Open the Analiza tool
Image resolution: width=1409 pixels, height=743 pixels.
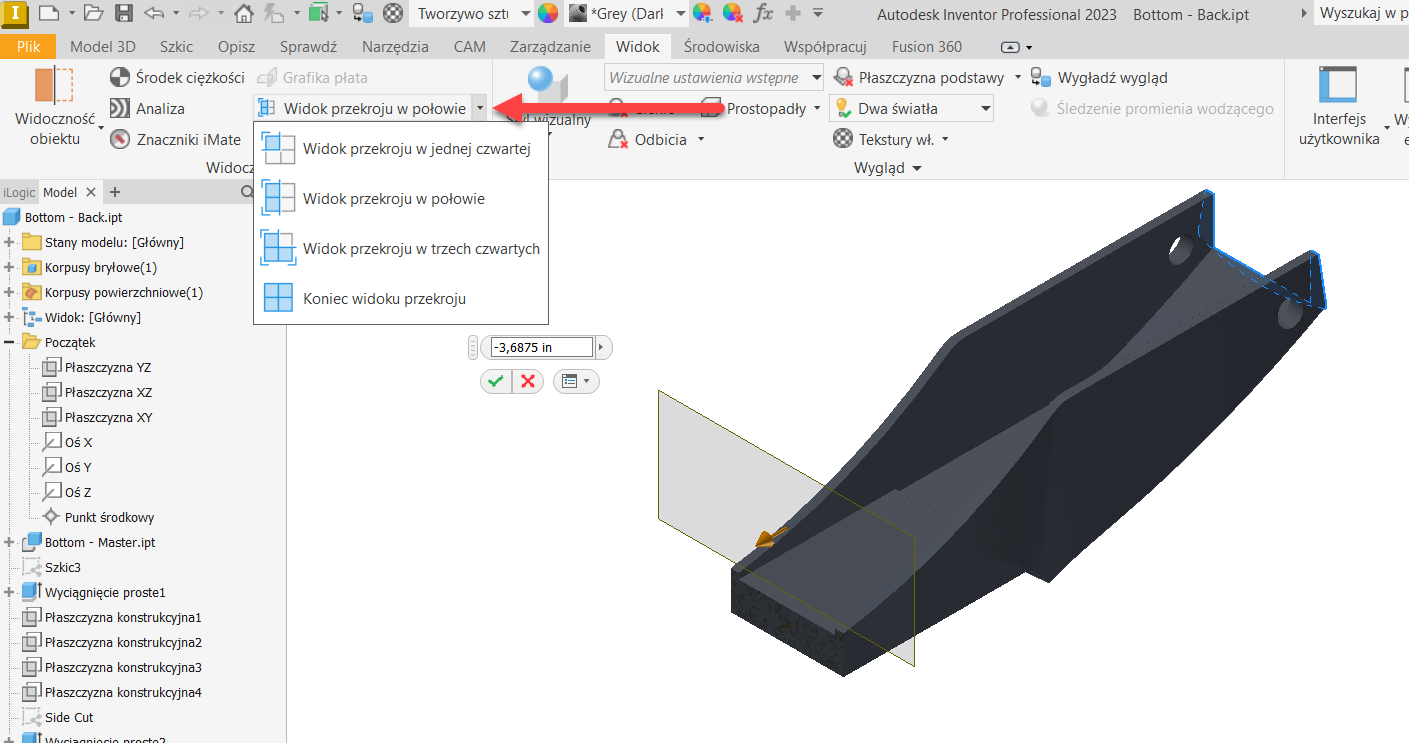pyautogui.click(x=120, y=109)
